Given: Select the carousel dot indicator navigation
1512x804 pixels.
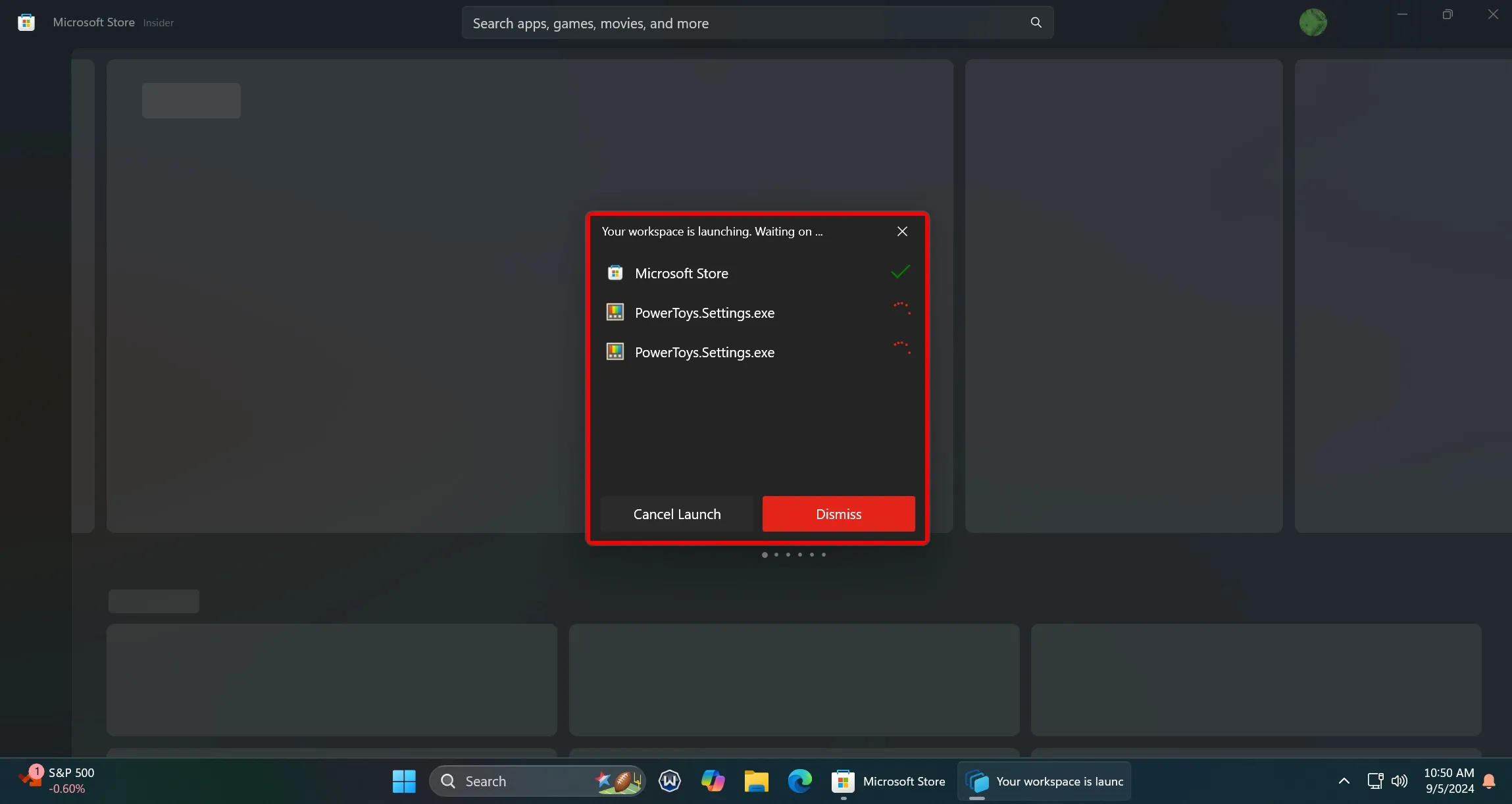Looking at the screenshot, I should pyautogui.click(x=794, y=554).
